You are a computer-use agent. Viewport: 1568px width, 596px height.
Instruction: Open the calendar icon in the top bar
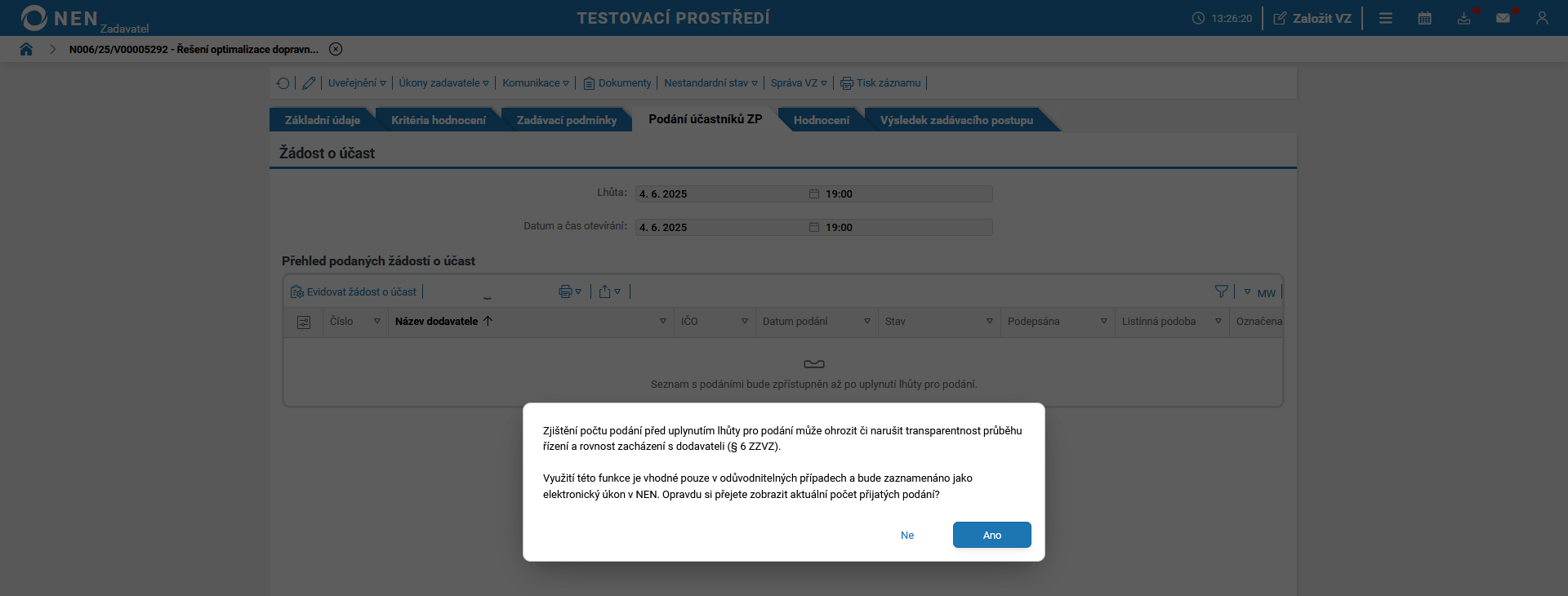click(x=1425, y=18)
